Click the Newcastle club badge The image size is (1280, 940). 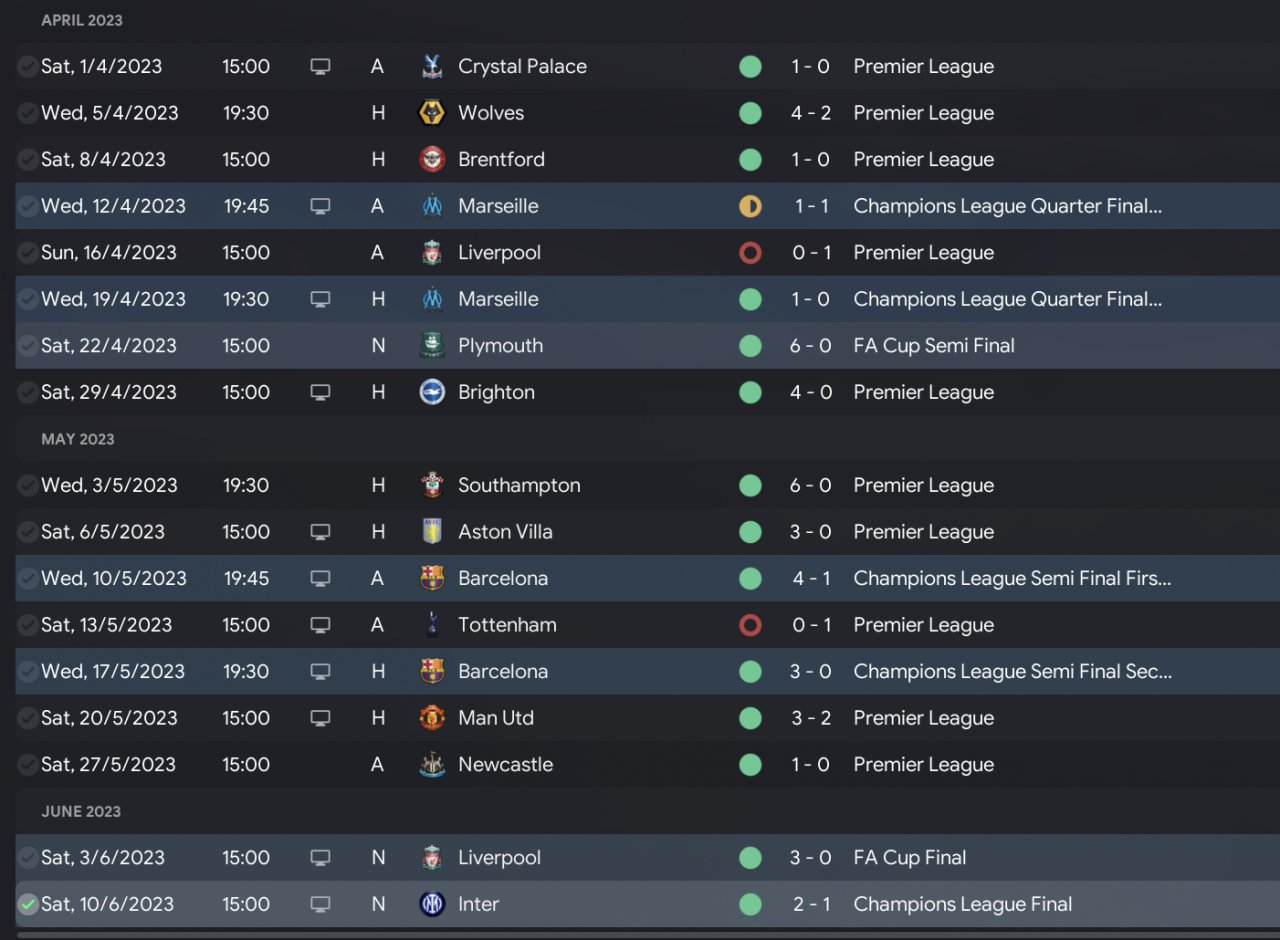(432, 765)
